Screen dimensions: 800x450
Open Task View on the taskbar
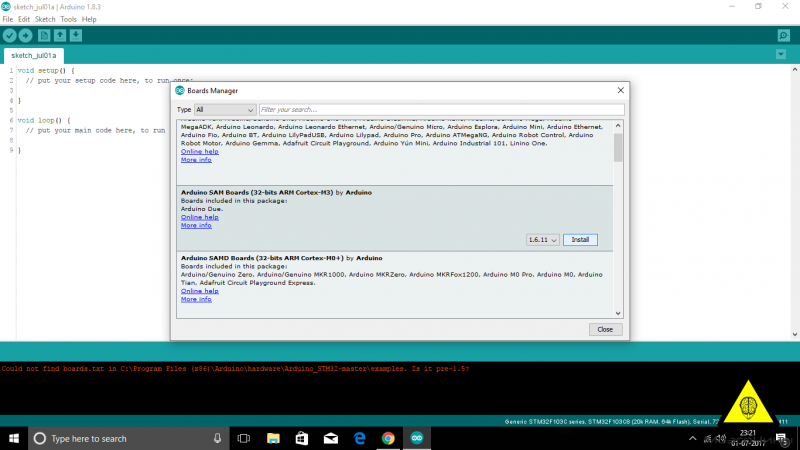(244, 438)
